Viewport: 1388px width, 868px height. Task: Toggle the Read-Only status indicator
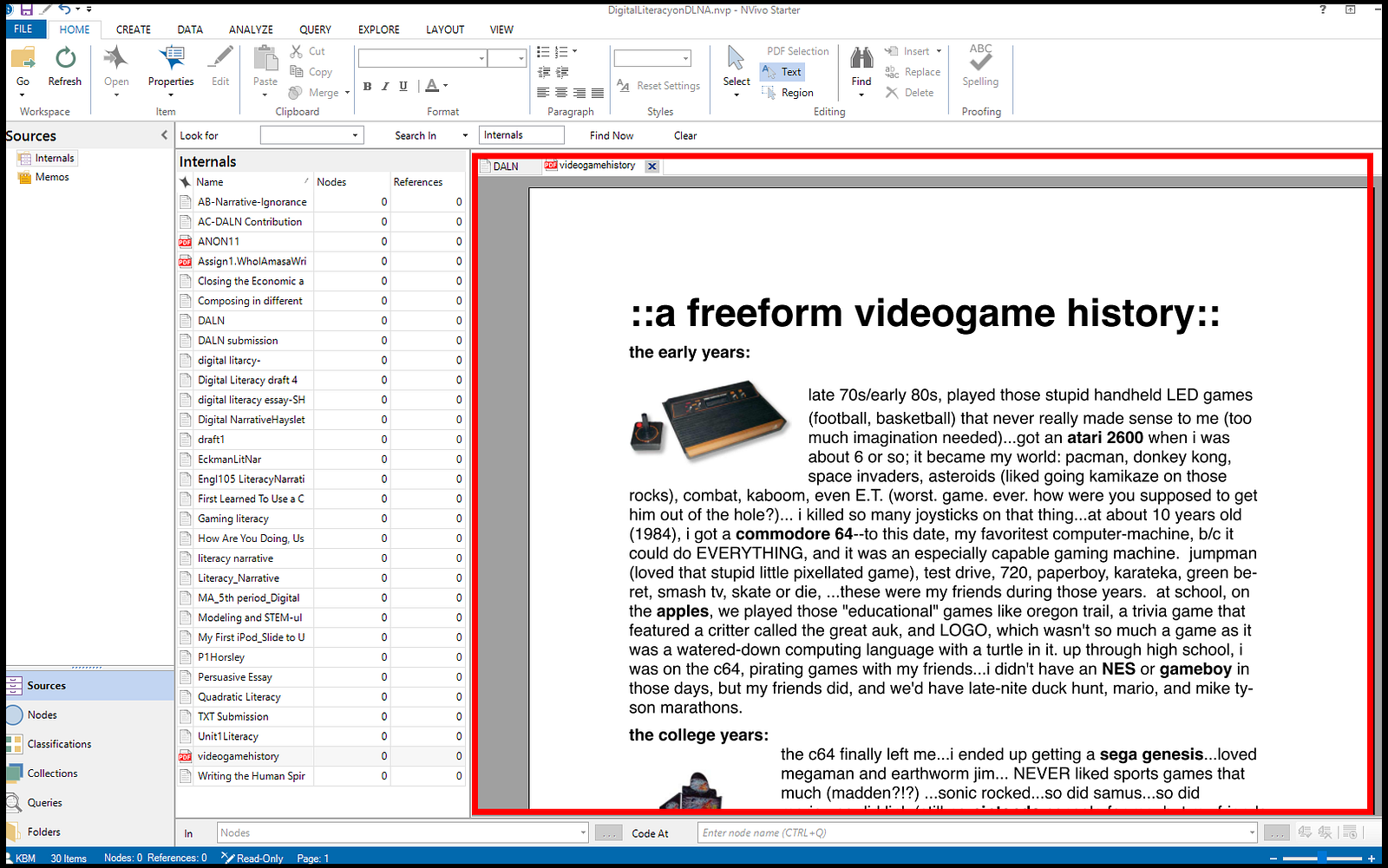pos(252,858)
